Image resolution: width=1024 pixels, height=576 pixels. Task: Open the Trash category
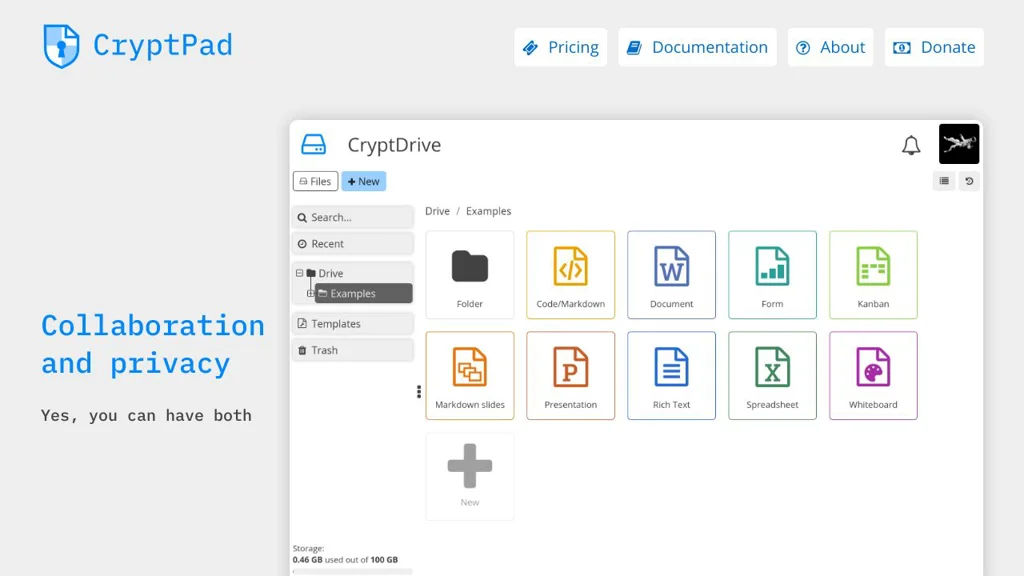[x=353, y=350]
